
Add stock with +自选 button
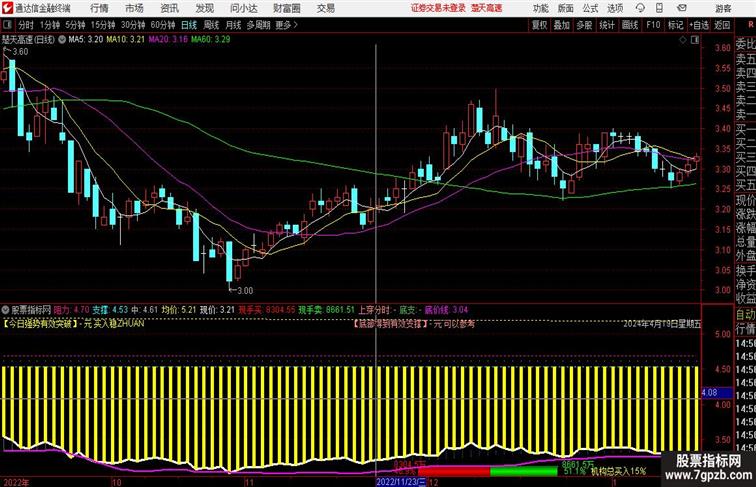(699, 25)
